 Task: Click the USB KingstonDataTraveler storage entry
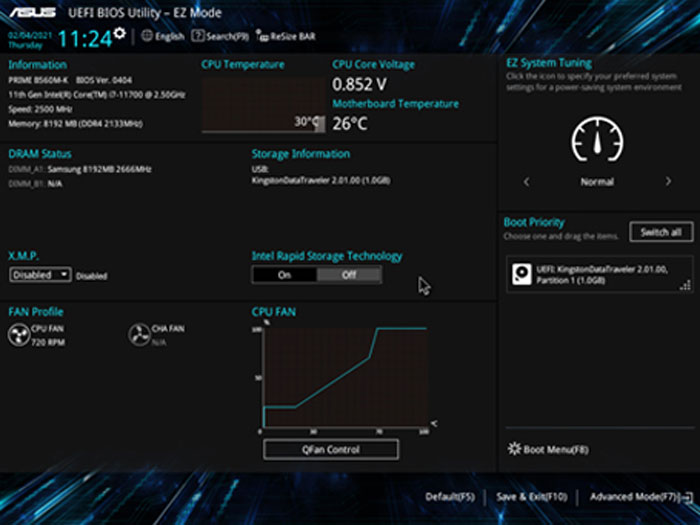point(321,180)
